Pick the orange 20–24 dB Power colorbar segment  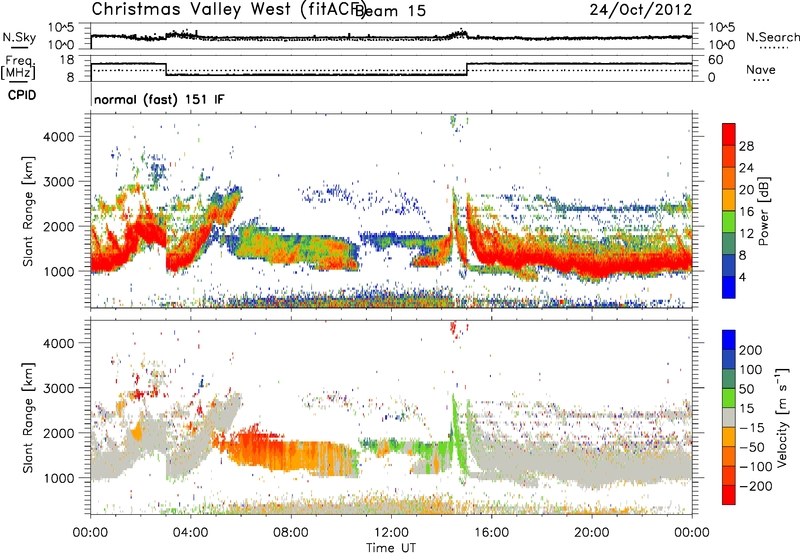[729, 179]
